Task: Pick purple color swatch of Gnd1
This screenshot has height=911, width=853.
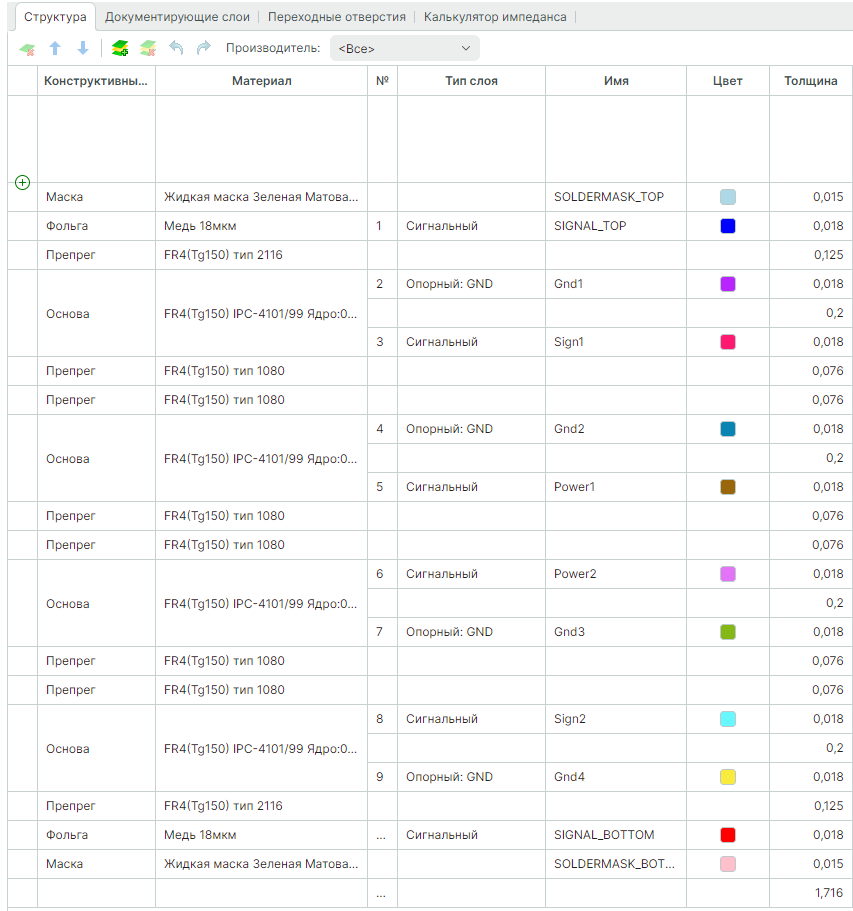Action: coord(727,284)
